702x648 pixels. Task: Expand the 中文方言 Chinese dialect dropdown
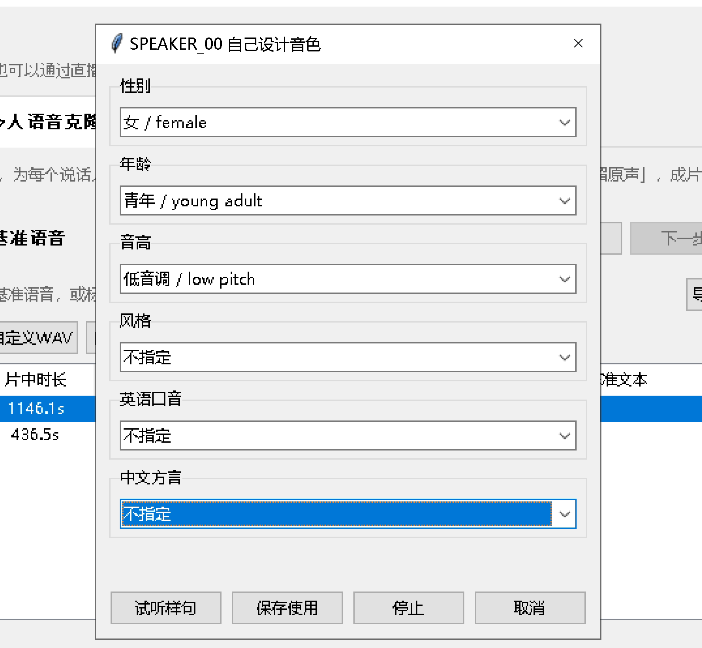(348, 514)
